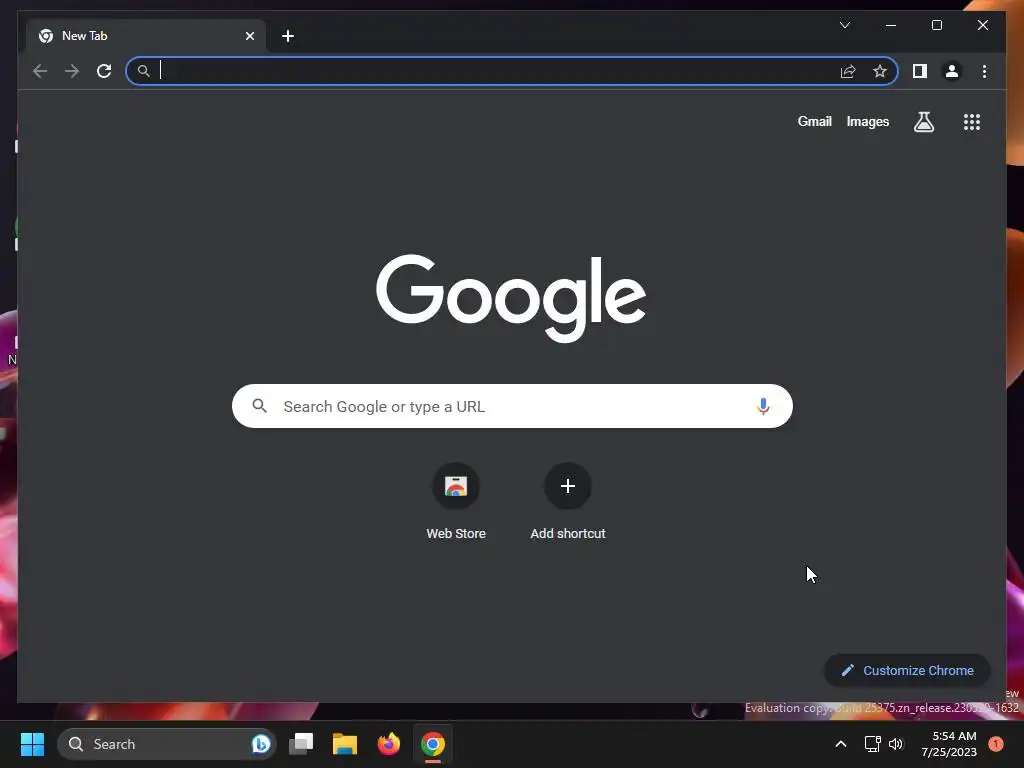Minimize the Chrome window
Screen dimensions: 1024x768
(x=891, y=25)
